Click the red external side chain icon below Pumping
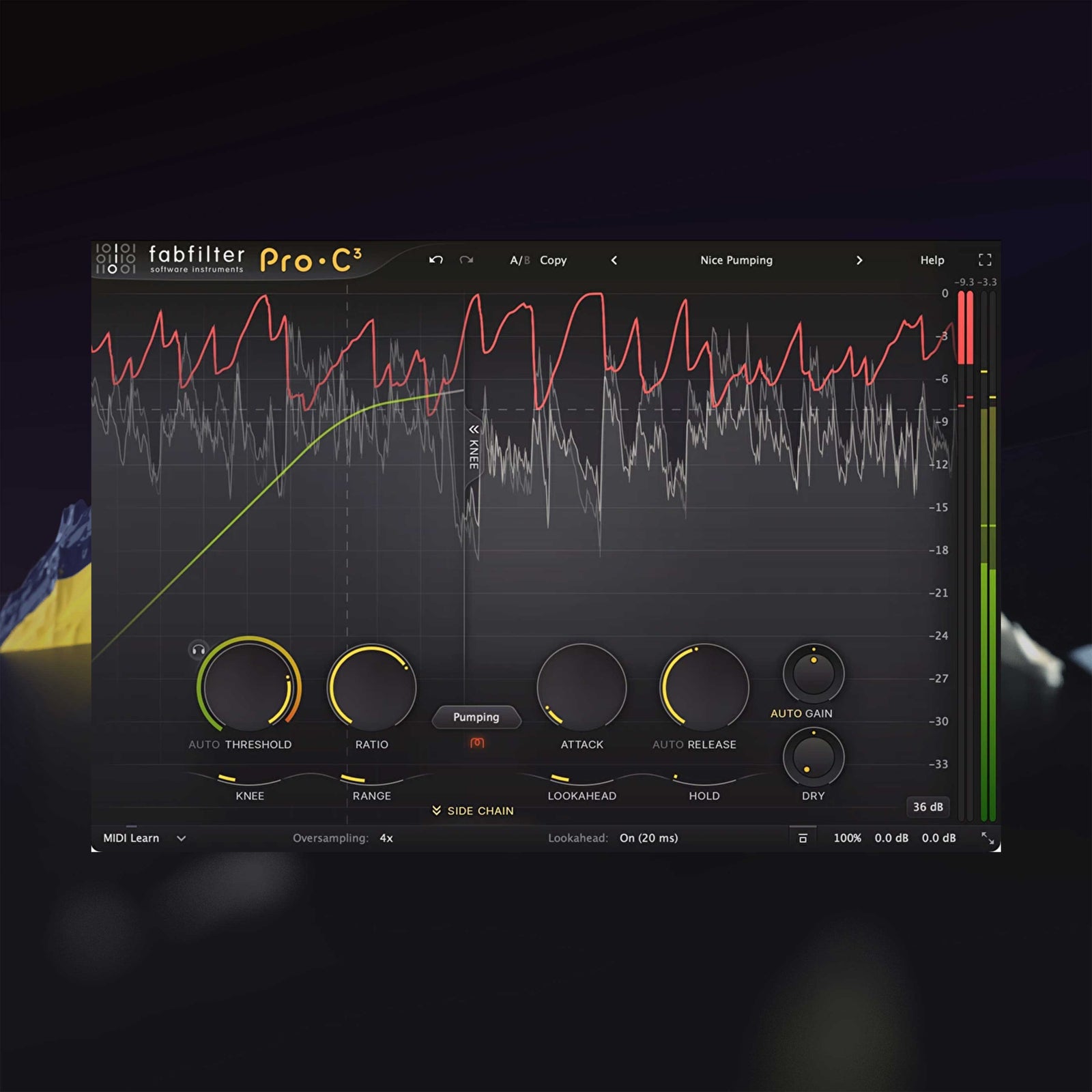 (478, 743)
